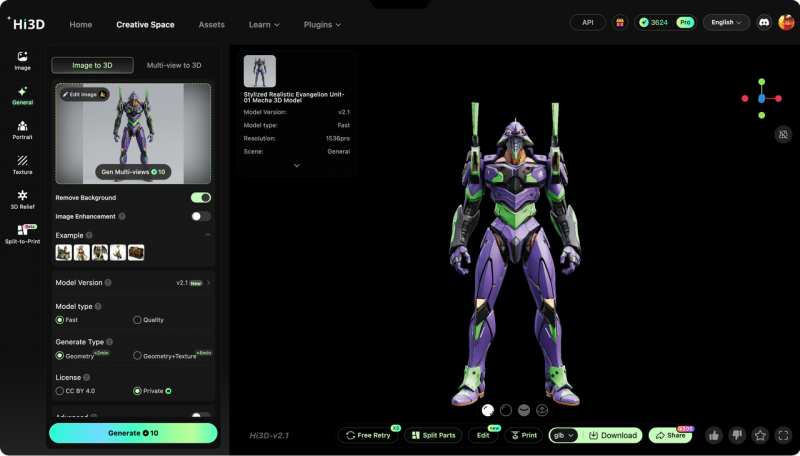800x456 pixels.
Task: Open the Texture sidebar tool
Action: [22, 165]
